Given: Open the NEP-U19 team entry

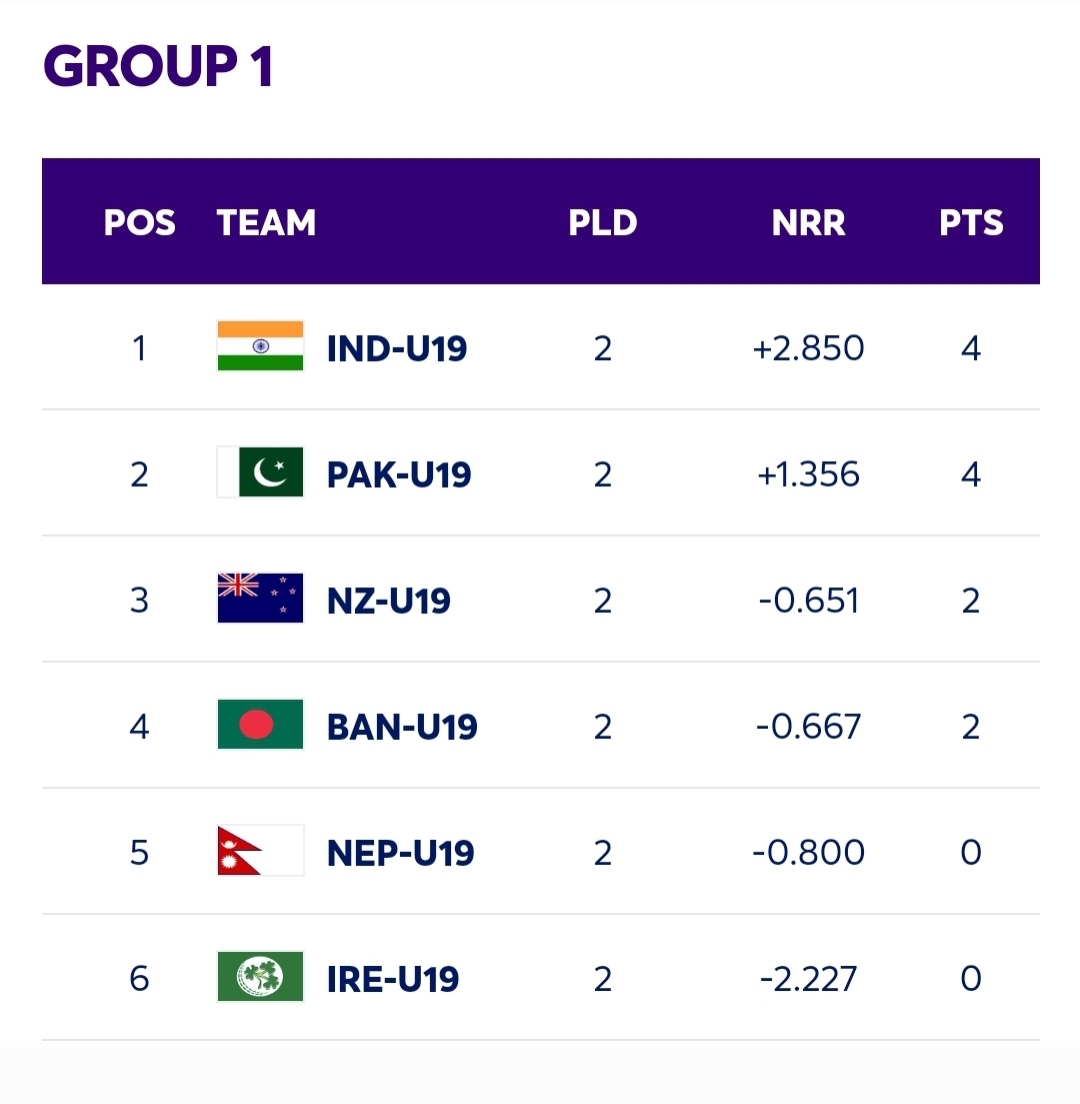Looking at the screenshot, I should (401, 853).
